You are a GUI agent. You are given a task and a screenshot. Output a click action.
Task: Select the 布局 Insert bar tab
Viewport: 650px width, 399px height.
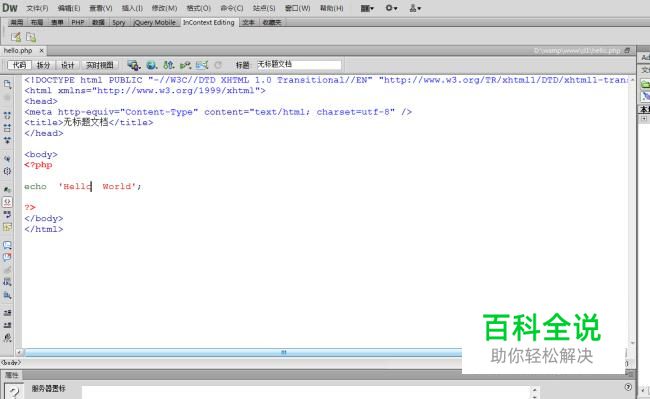37,22
